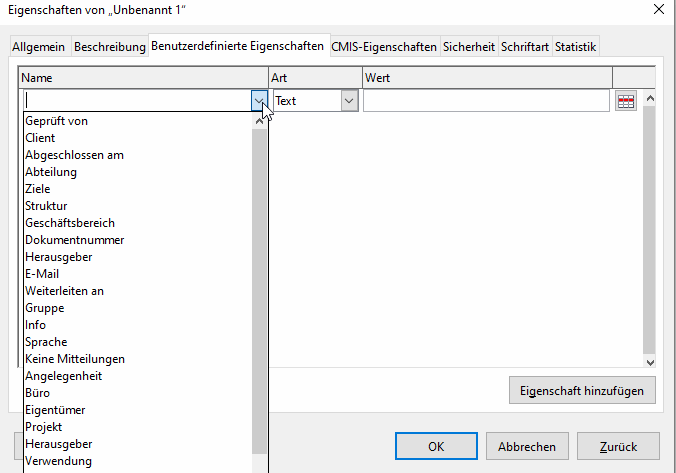
Task: Focus the Name text input field
Action: coord(138,101)
